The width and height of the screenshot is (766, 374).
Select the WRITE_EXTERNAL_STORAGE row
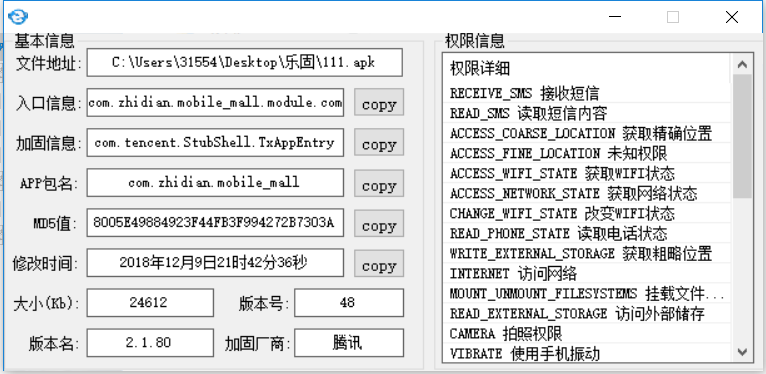586,253
